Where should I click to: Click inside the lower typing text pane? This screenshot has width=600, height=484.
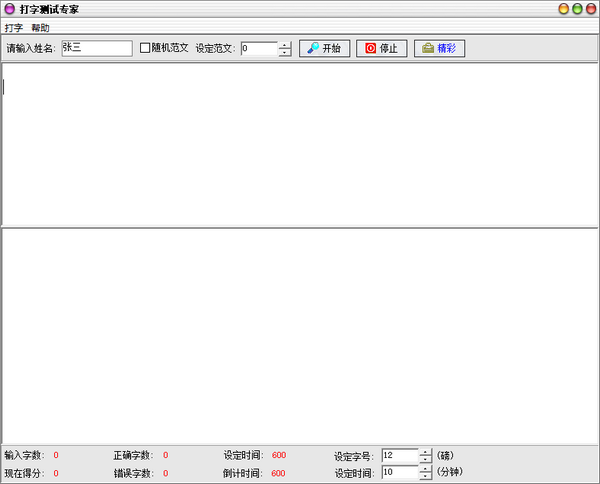coord(300,335)
